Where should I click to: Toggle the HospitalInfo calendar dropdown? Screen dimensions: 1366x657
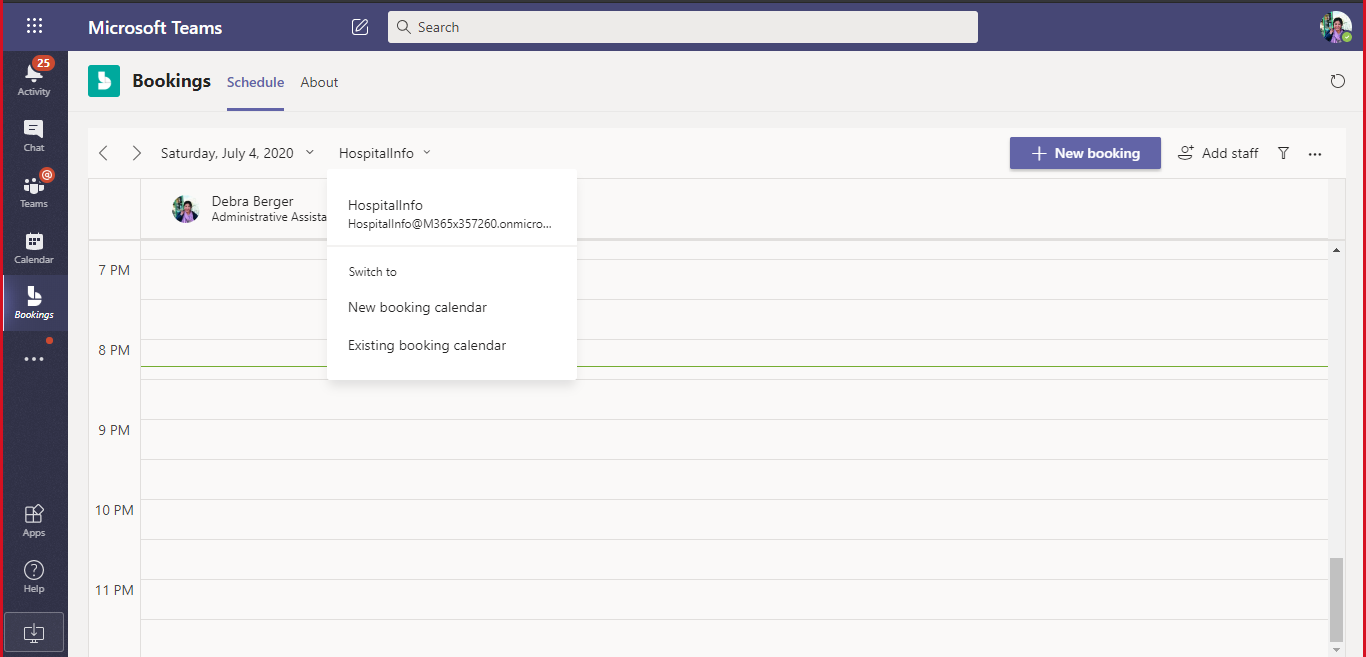pyautogui.click(x=385, y=153)
